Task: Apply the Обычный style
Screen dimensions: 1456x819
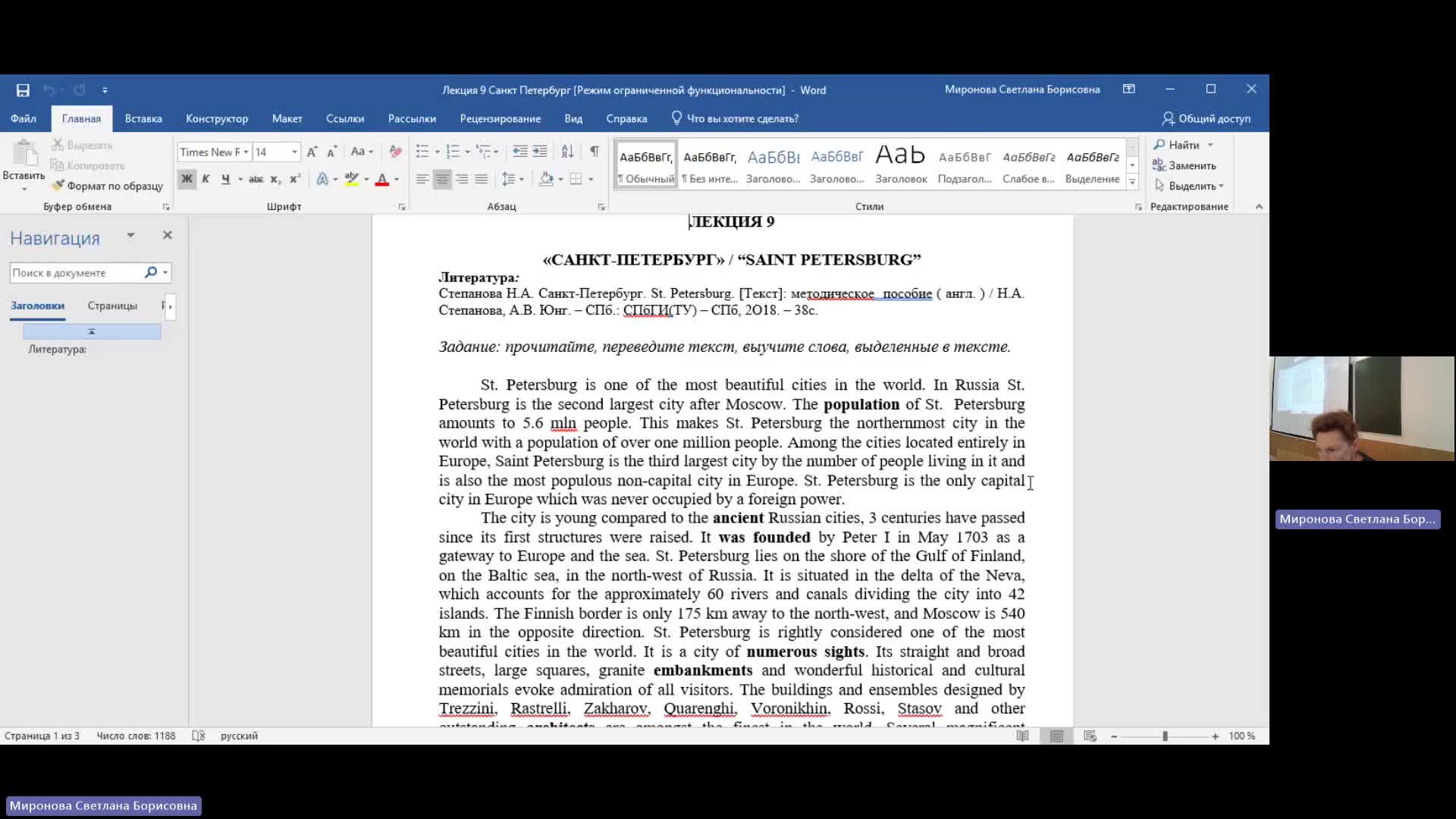Action: 646,165
